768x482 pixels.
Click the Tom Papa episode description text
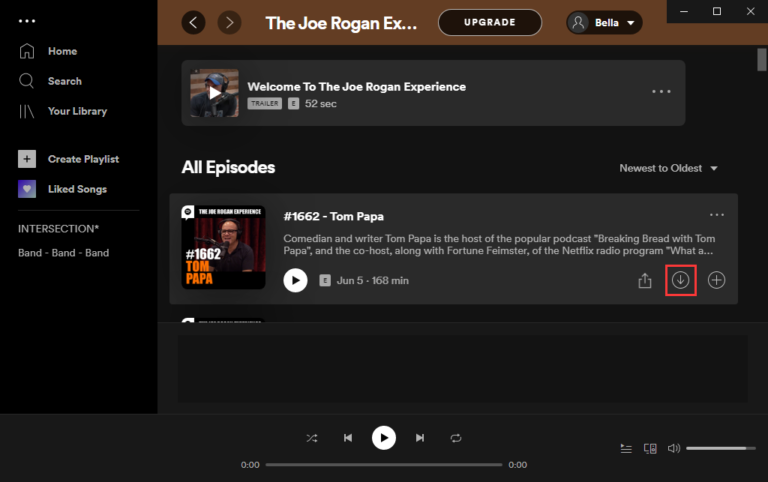(499, 244)
